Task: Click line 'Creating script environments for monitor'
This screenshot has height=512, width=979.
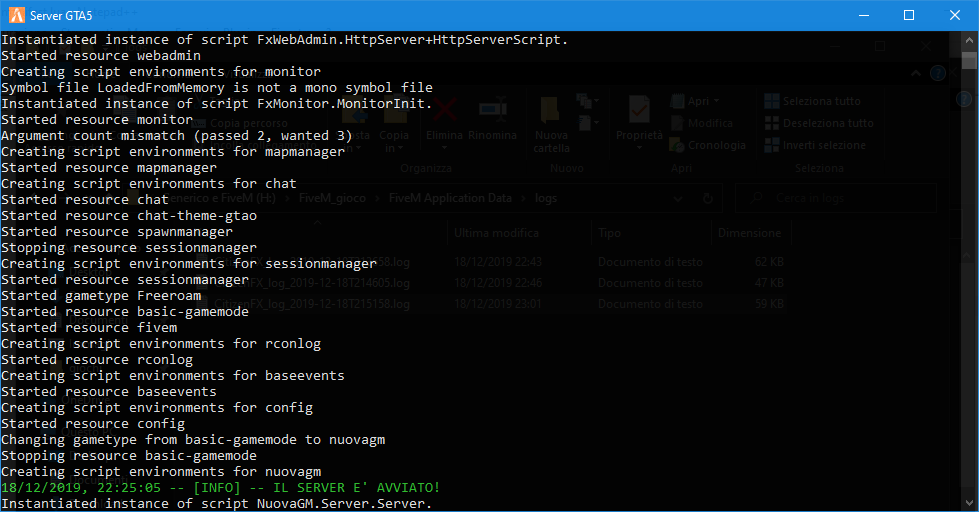Action: (x=161, y=72)
